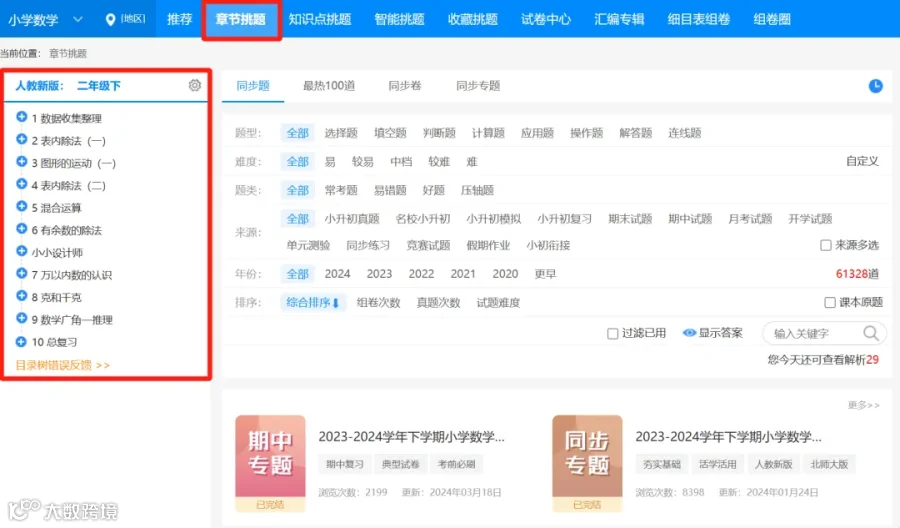Open the blue clock history icon
This screenshot has width=900, height=528.
point(875,86)
